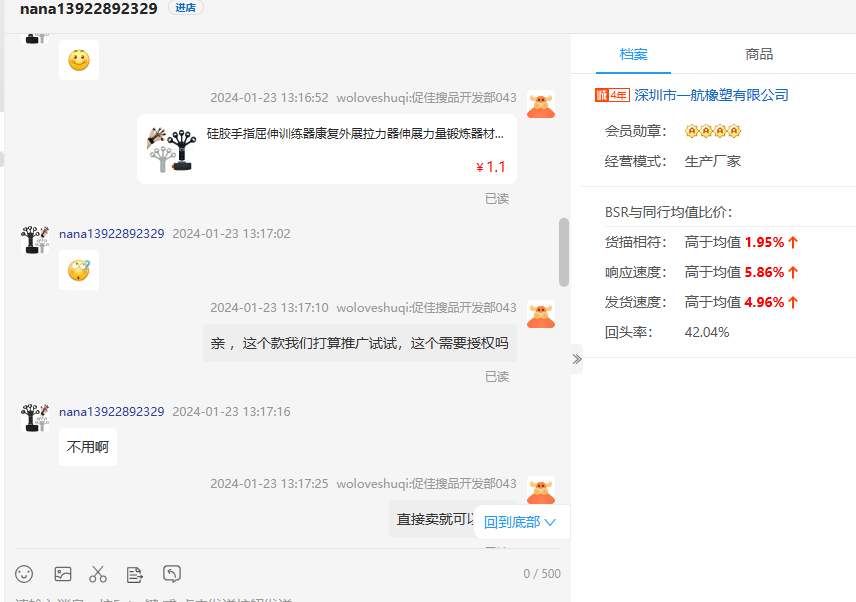Switch to the 商品 tab
This screenshot has width=856, height=602.
pos(759,54)
